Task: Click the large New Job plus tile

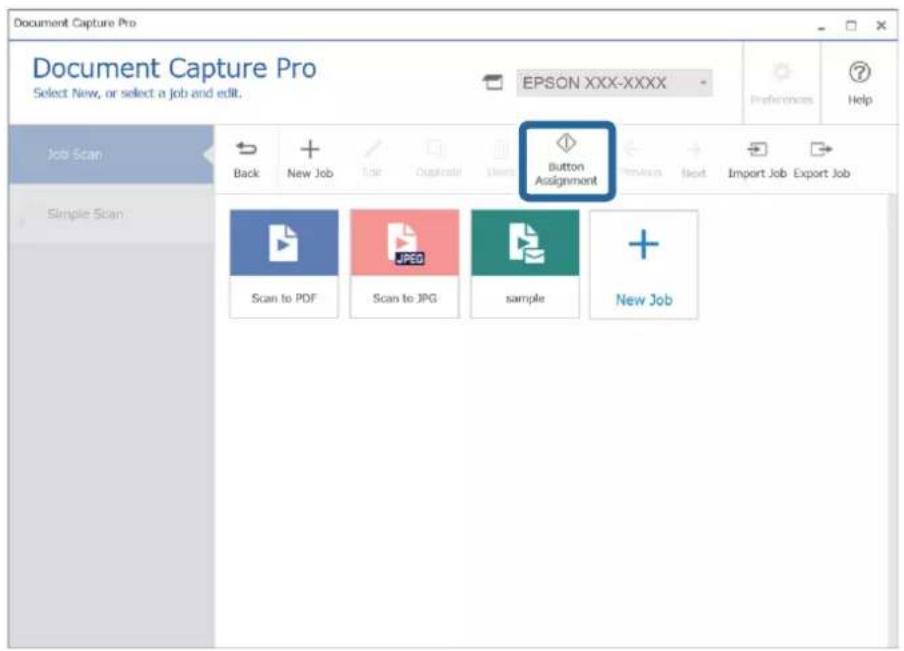Action: tap(644, 265)
